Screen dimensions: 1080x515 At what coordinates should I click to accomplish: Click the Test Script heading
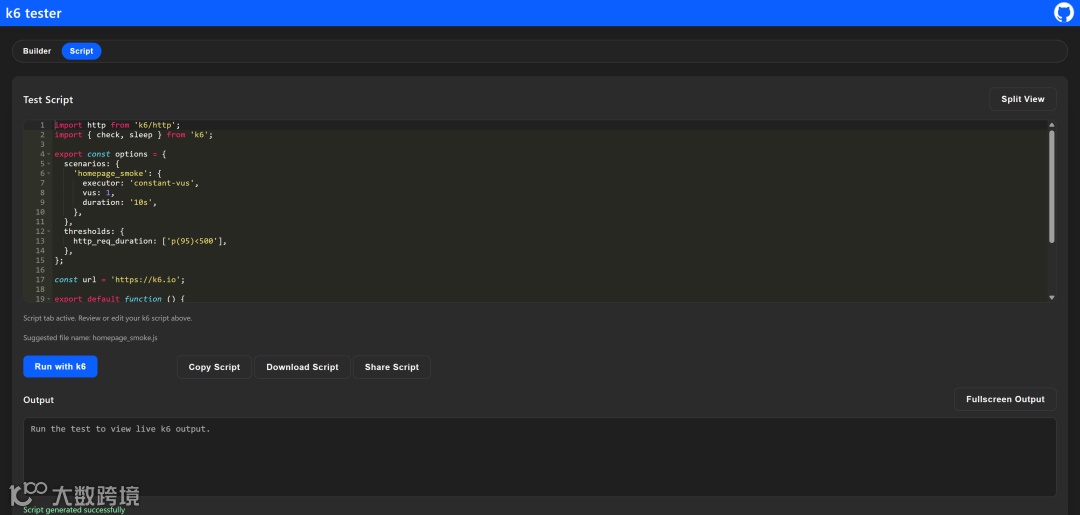pos(48,100)
